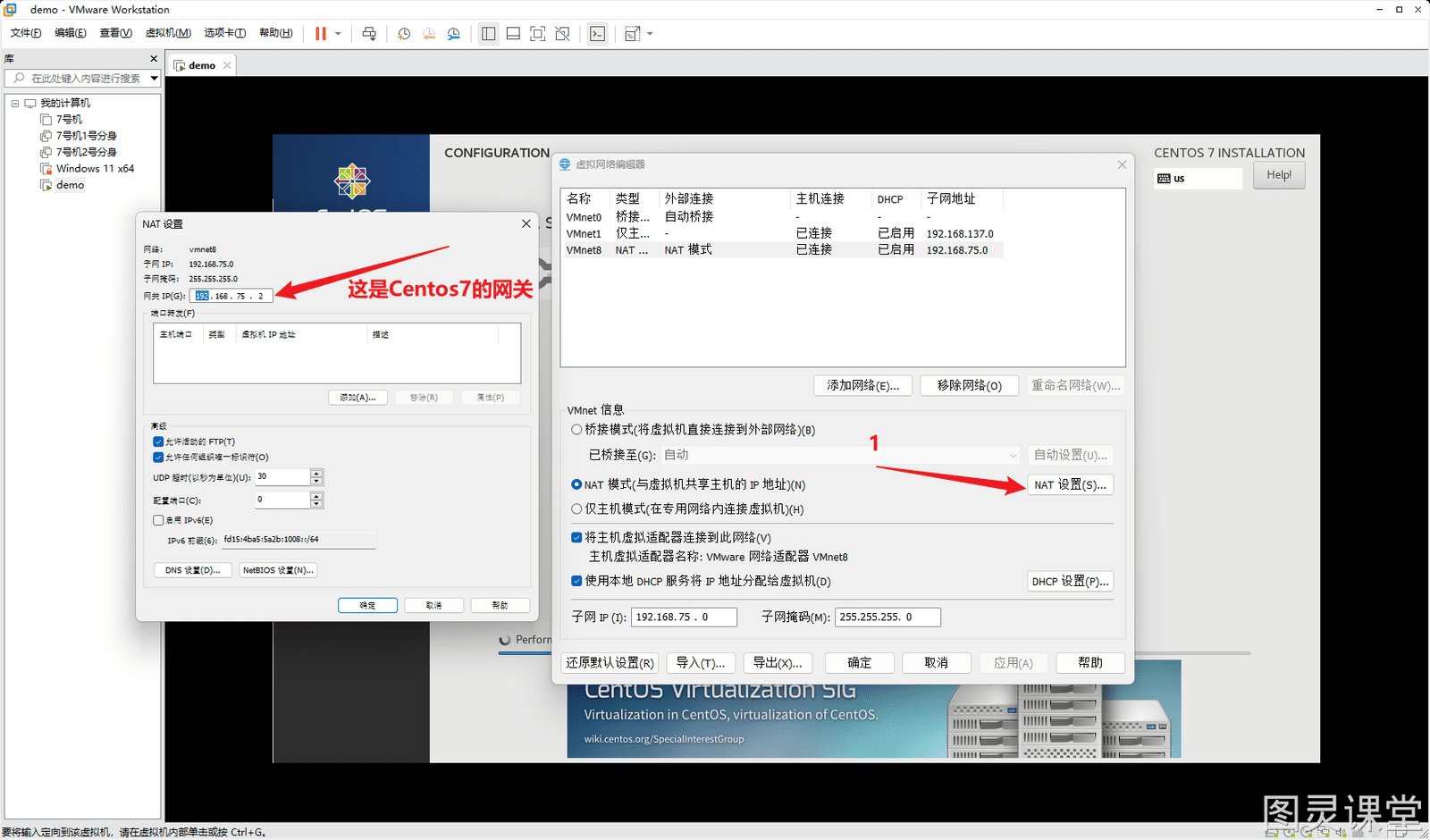The height and width of the screenshot is (840, 1430).
Task: Close the demo tab
Action: 227,65
